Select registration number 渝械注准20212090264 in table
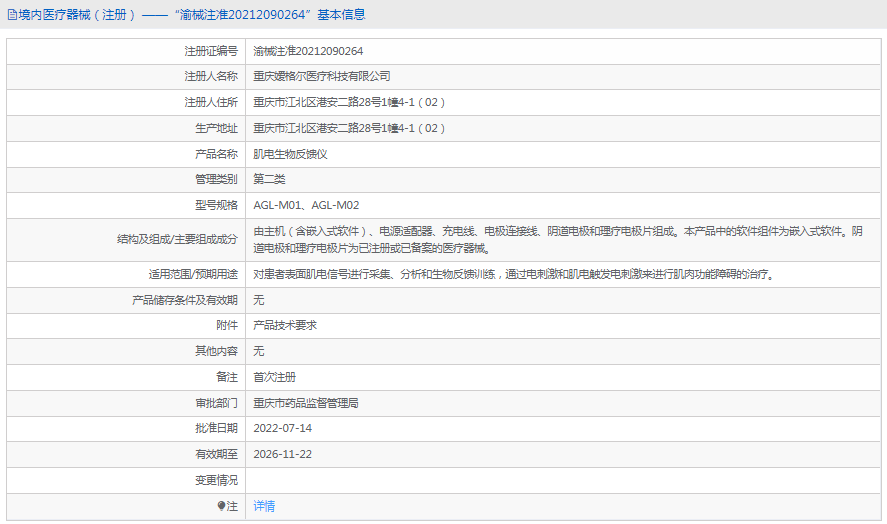 [308, 51]
